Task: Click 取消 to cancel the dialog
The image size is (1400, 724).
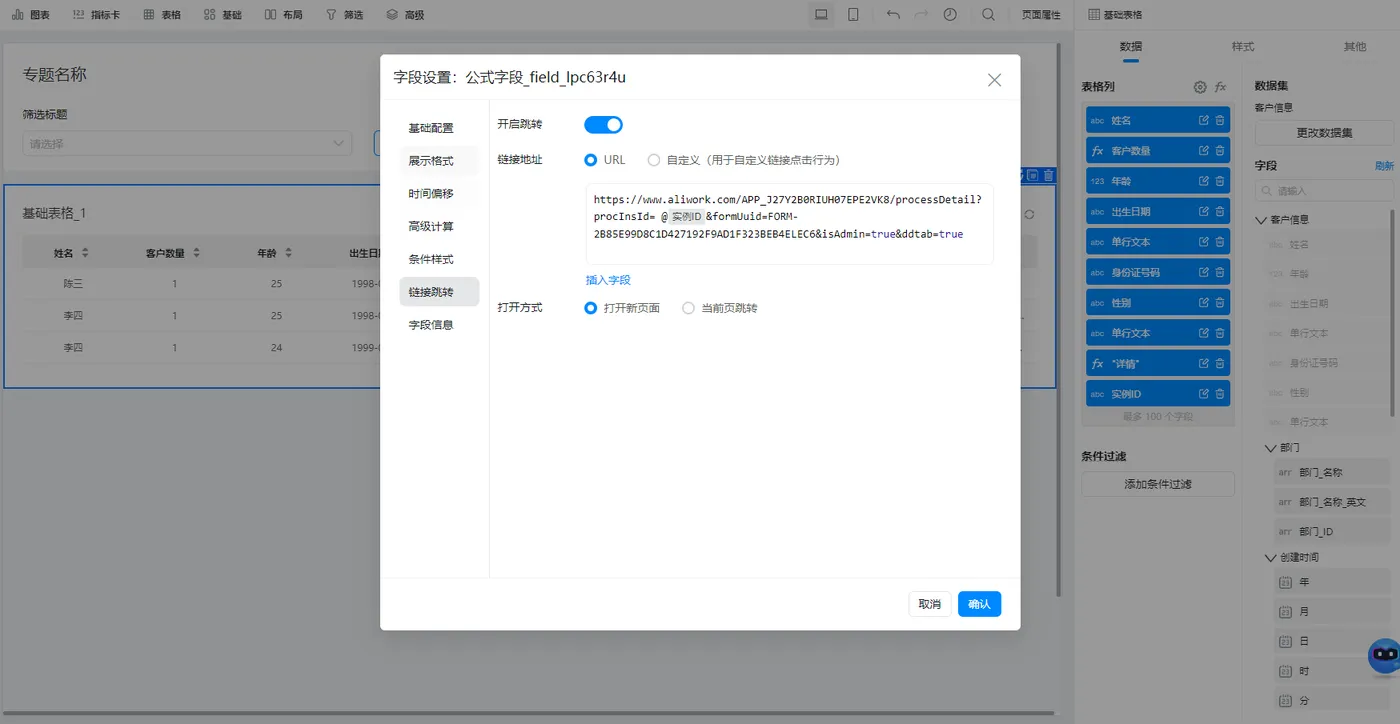Action: point(929,604)
